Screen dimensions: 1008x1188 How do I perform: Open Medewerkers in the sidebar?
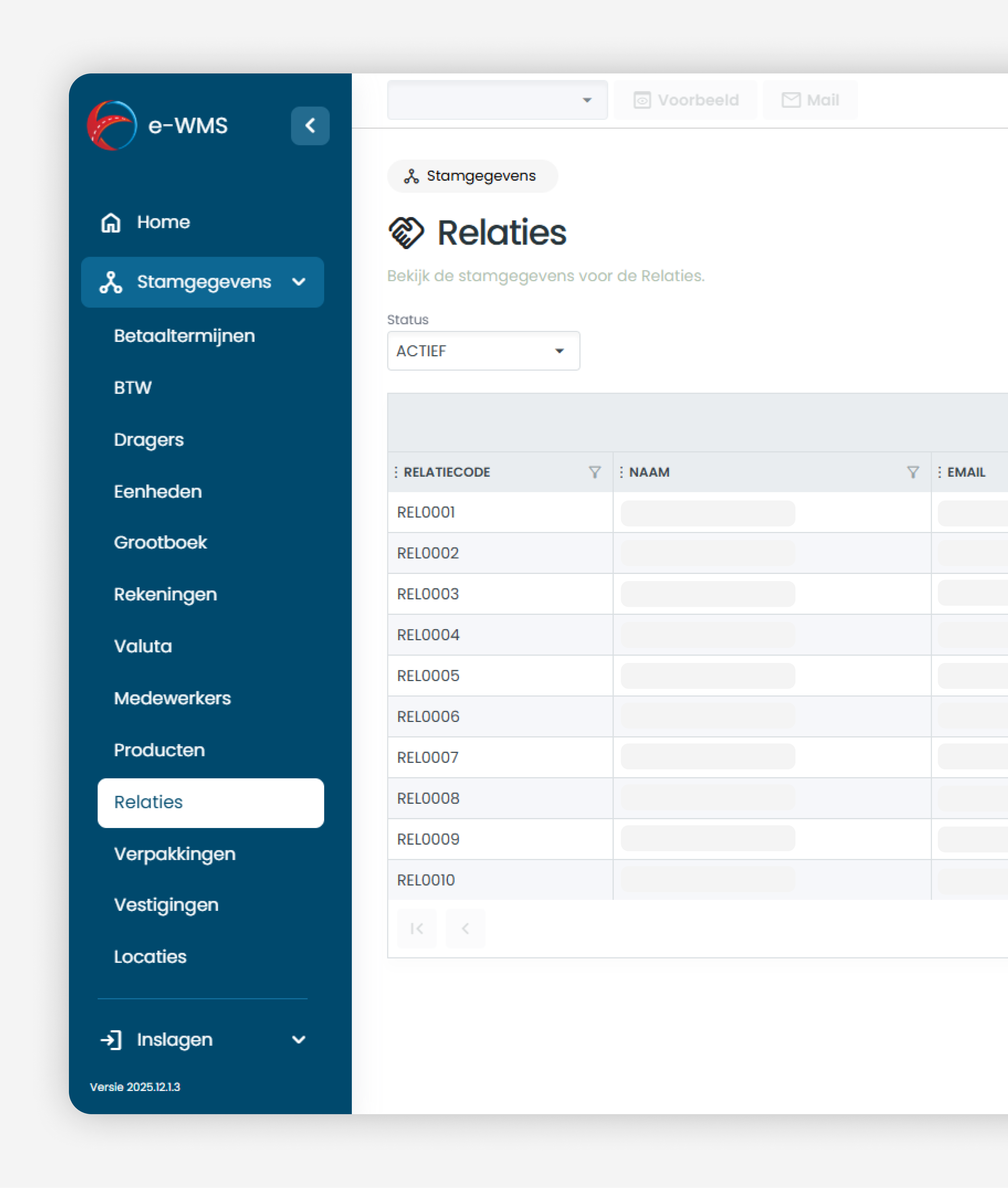[x=172, y=698]
